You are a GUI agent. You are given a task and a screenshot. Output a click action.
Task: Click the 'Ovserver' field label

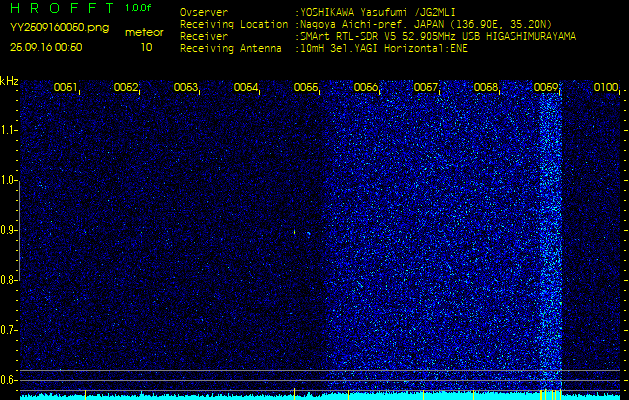point(204,12)
